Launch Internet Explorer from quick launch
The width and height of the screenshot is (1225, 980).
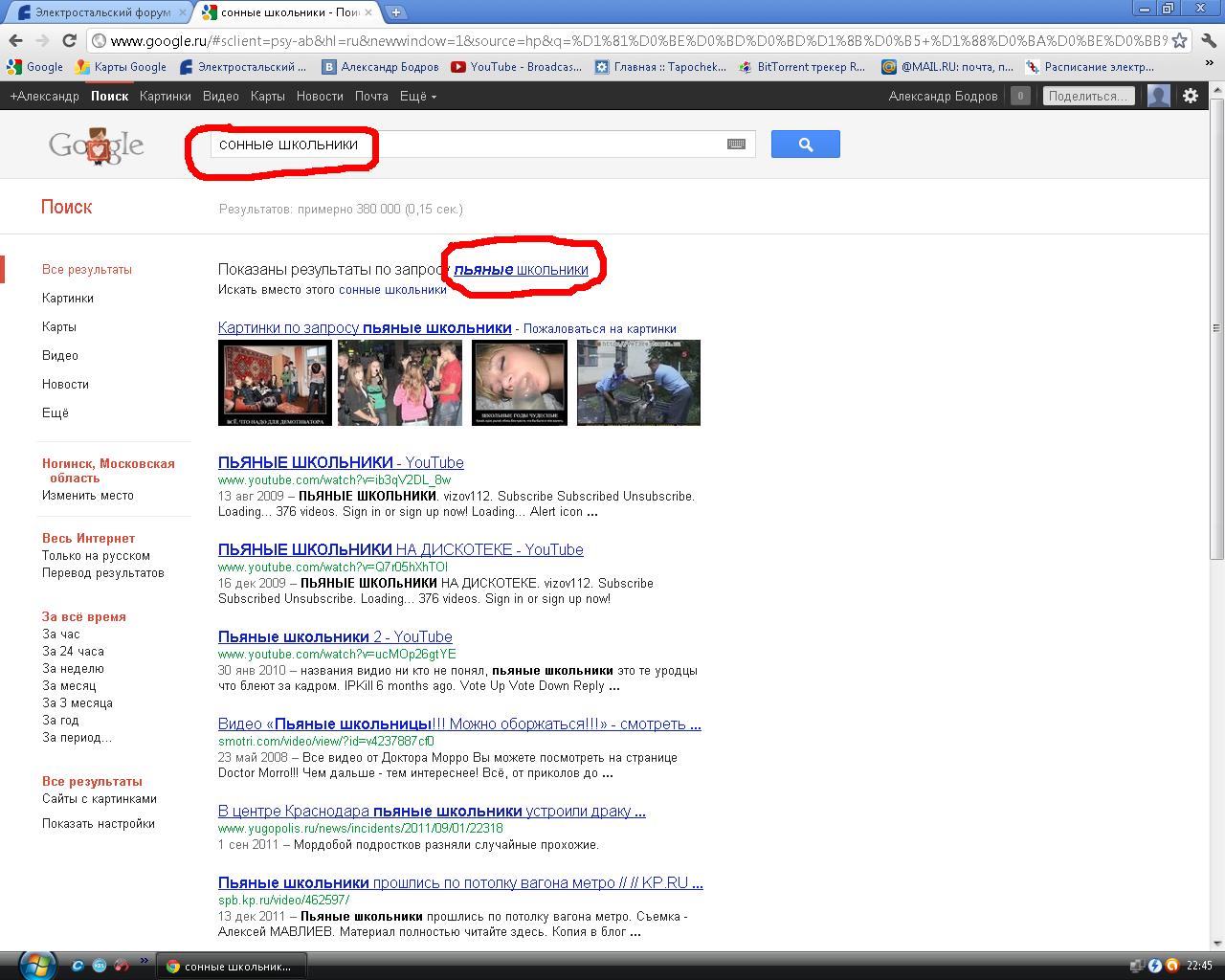[x=78, y=966]
